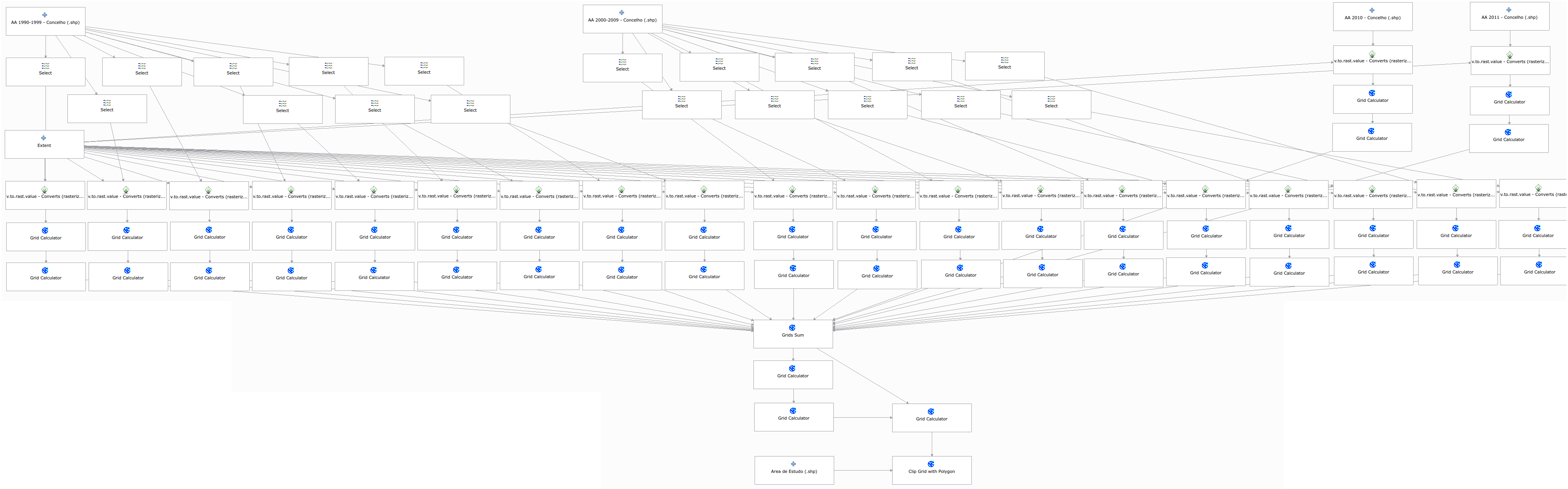Image resolution: width=1568 pixels, height=489 pixels.
Task: Click plus icon on AA 2011 Concelho input
Action: pyautogui.click(x=1509, y=10)
